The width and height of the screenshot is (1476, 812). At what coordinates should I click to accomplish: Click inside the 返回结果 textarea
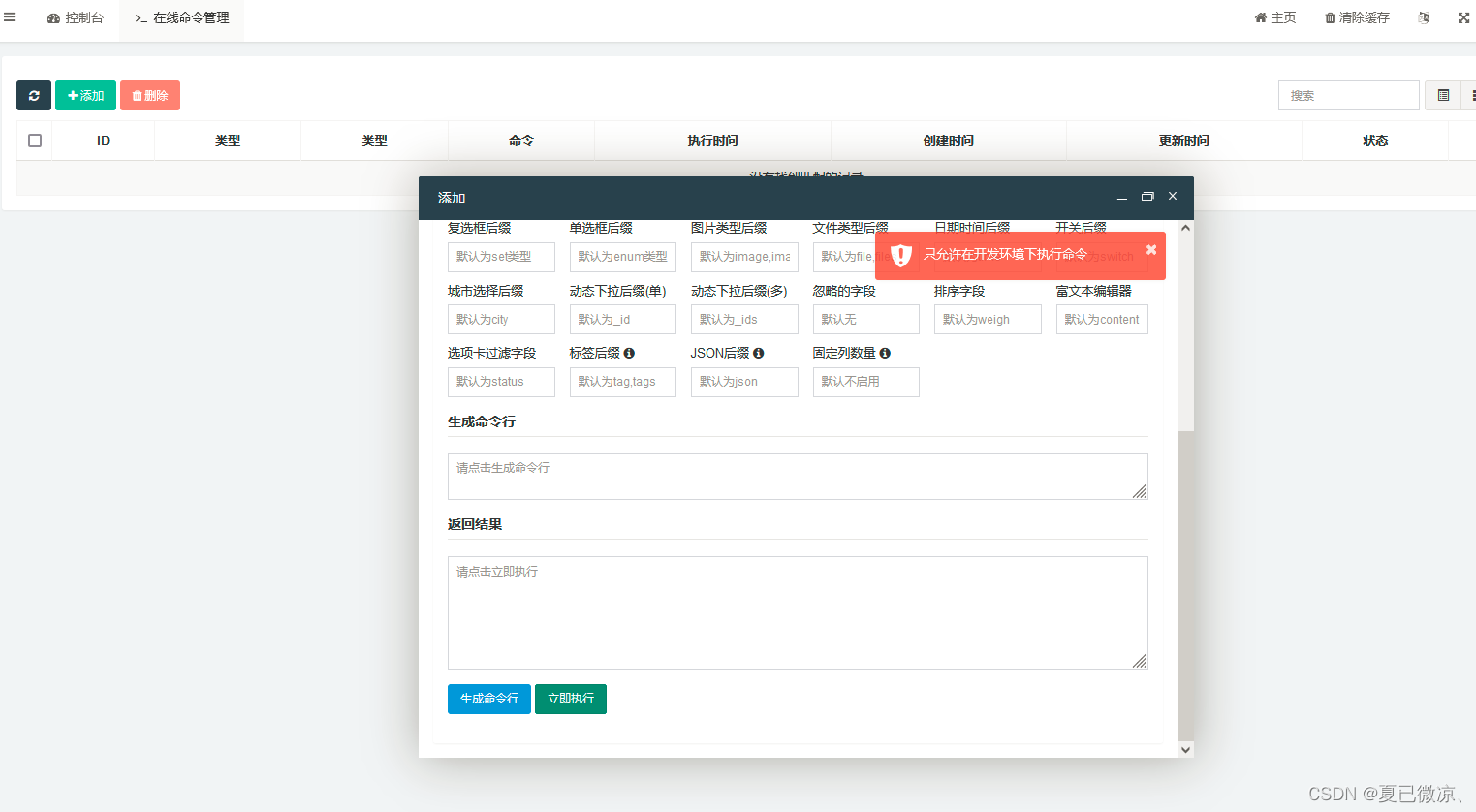798,612
